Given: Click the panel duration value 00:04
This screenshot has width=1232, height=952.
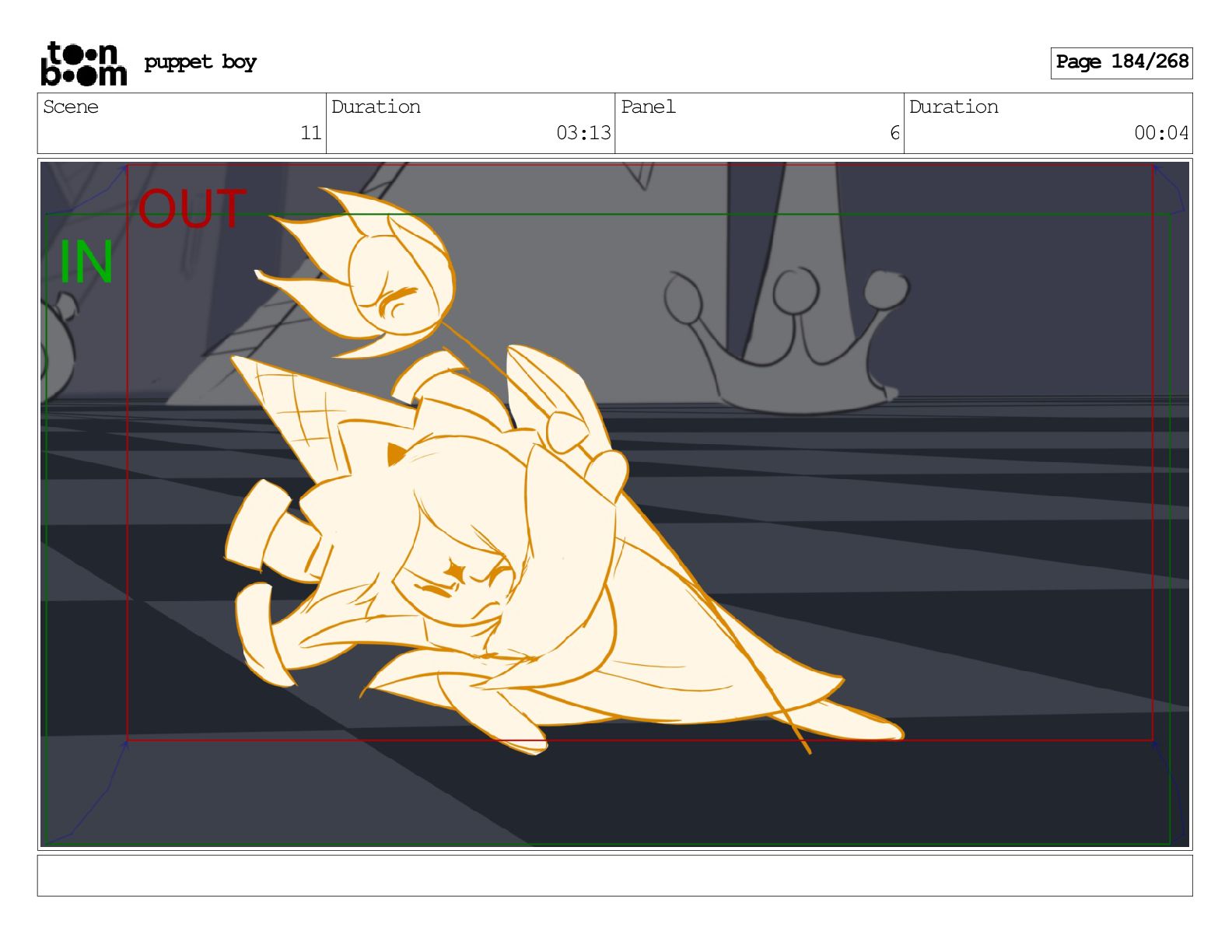Looking at the screenshot, I should [1161, 133].
